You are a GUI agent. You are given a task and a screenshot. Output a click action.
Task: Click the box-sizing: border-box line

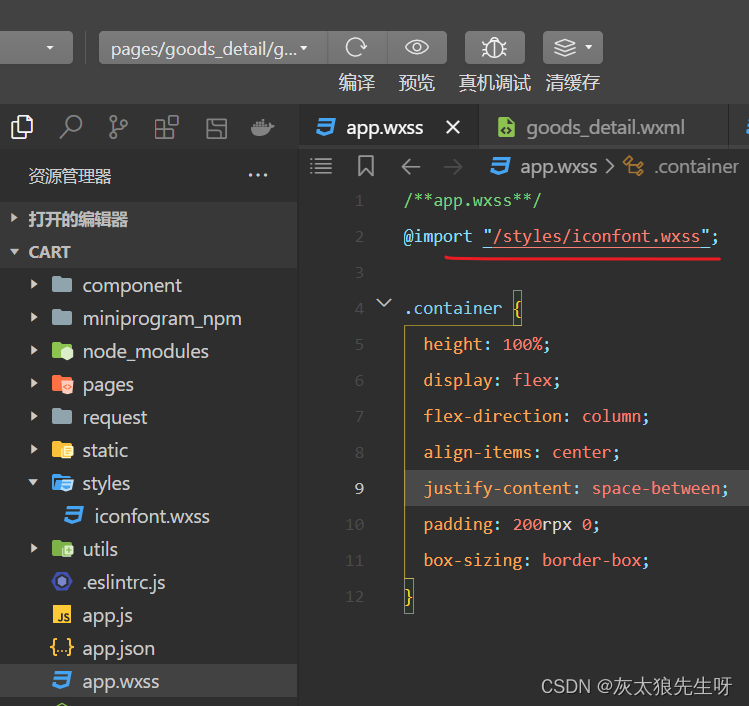point(536,560)
